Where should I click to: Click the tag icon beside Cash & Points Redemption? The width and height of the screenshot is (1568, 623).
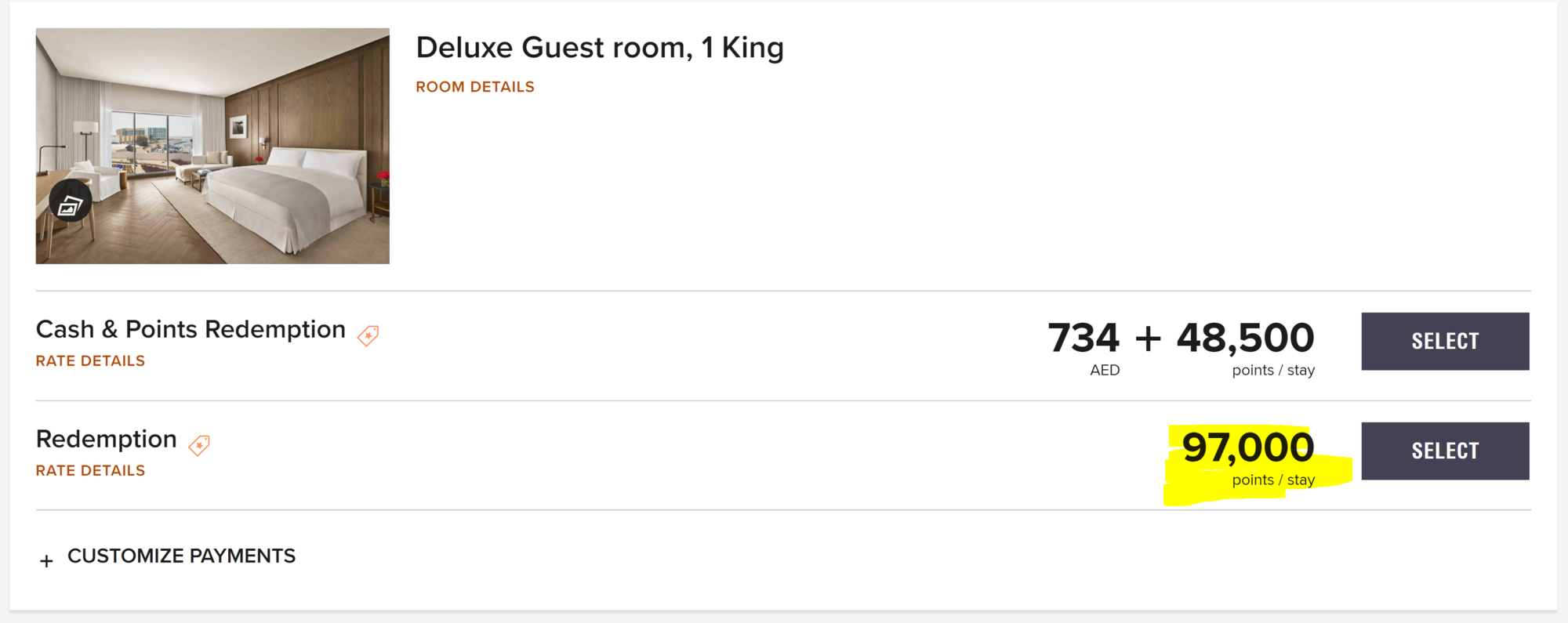(x=368, y=335)
